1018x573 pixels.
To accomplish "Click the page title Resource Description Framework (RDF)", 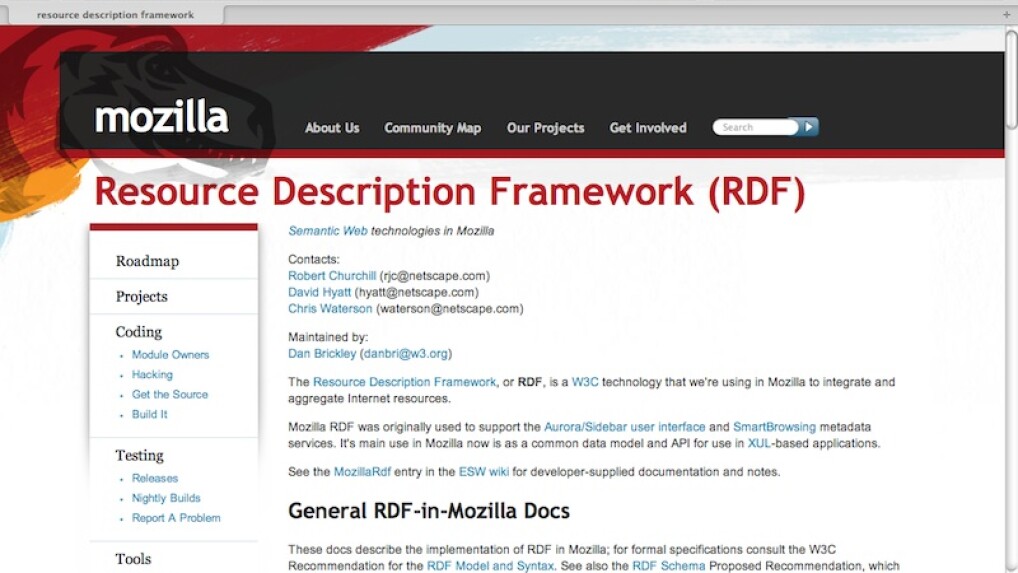I will coord(449,191).
